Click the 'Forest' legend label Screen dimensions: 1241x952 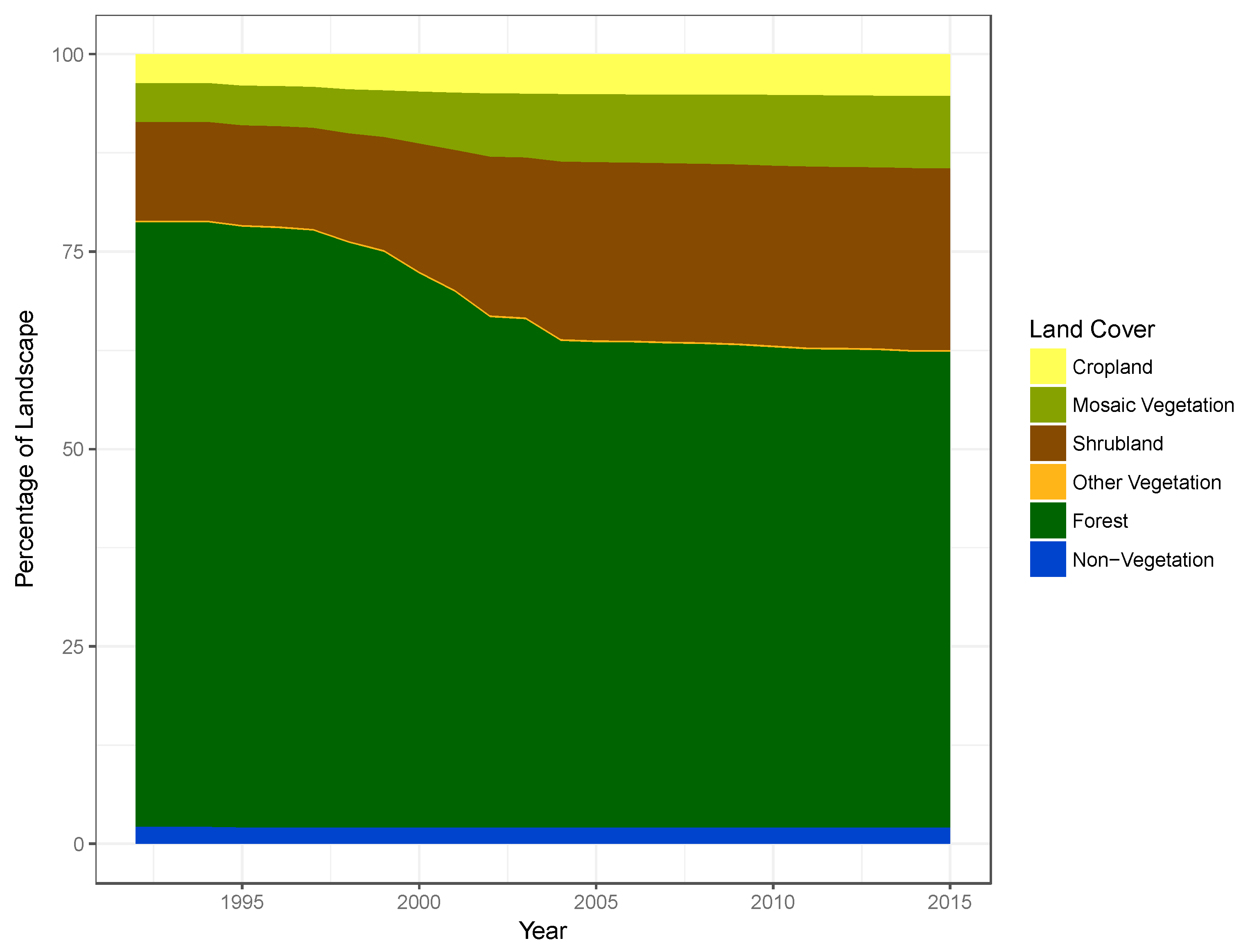click(1100, 521)
